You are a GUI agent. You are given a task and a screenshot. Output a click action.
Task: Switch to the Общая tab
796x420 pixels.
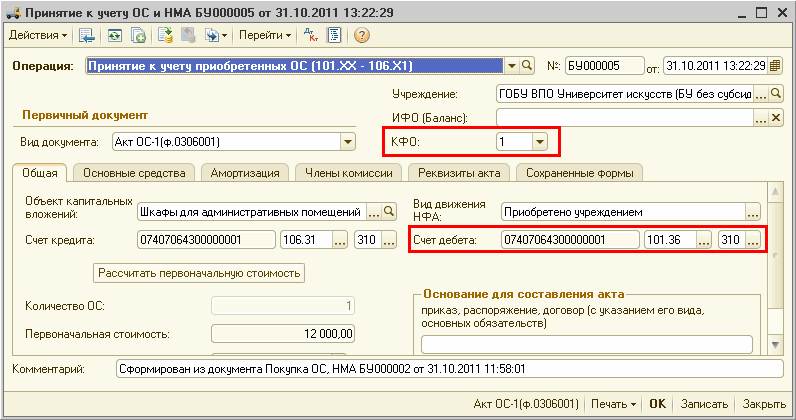pos(40,173)
